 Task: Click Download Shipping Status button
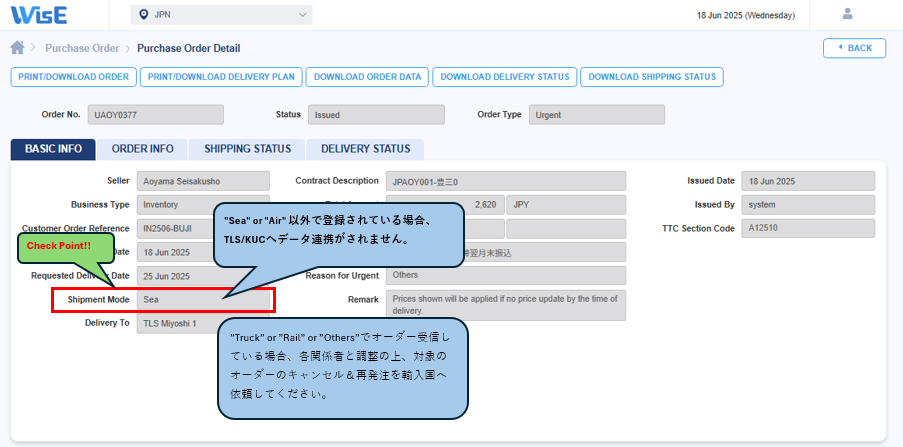point(651,77)
